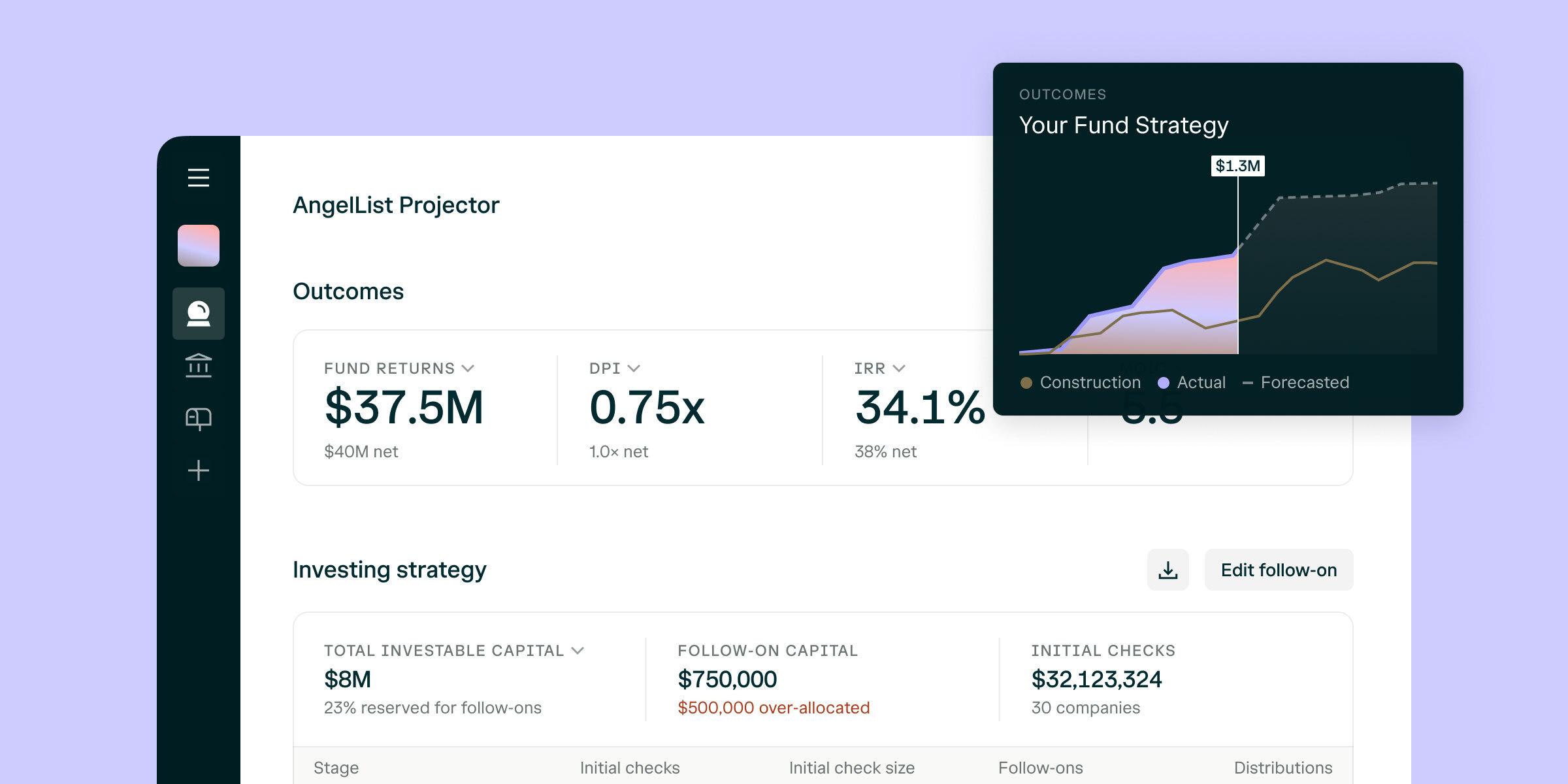Expand the Total Investable Capital dropdown
Image resolution: width=1568 pixels, height=784 pixels.
pos(578,651)
